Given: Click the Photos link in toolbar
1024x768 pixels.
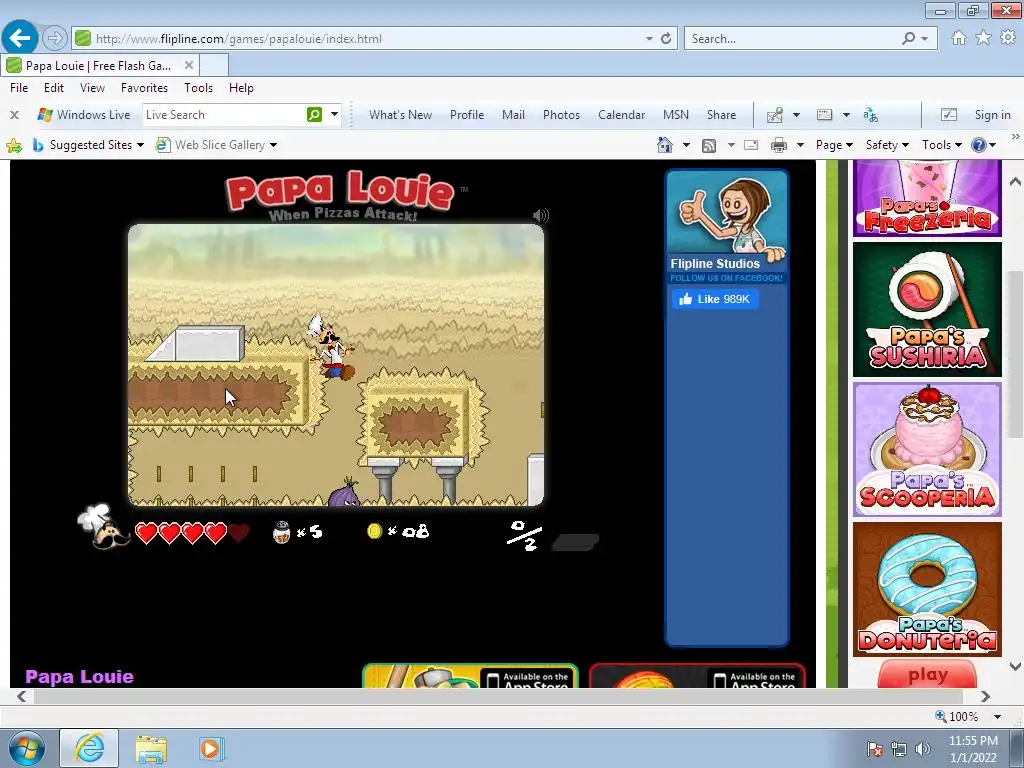Looking at the screenshot, I should tap(561, 115).
